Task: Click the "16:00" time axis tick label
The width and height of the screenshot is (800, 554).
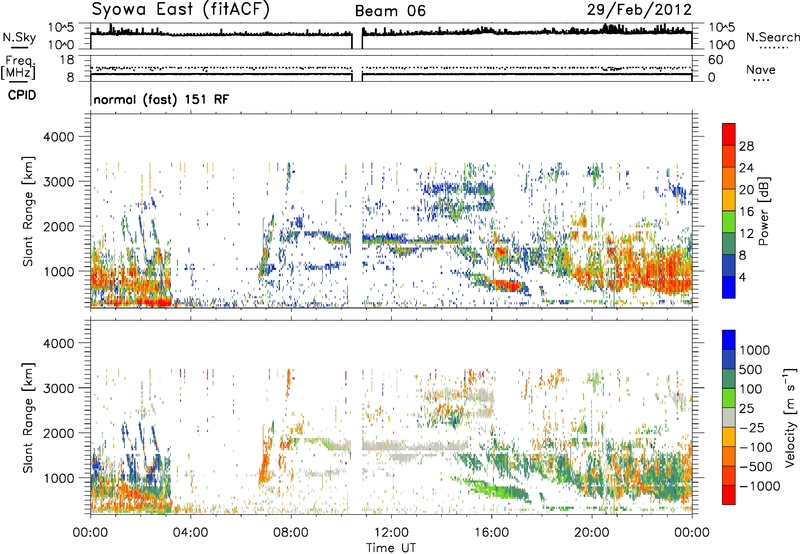Action: (491, 533)
